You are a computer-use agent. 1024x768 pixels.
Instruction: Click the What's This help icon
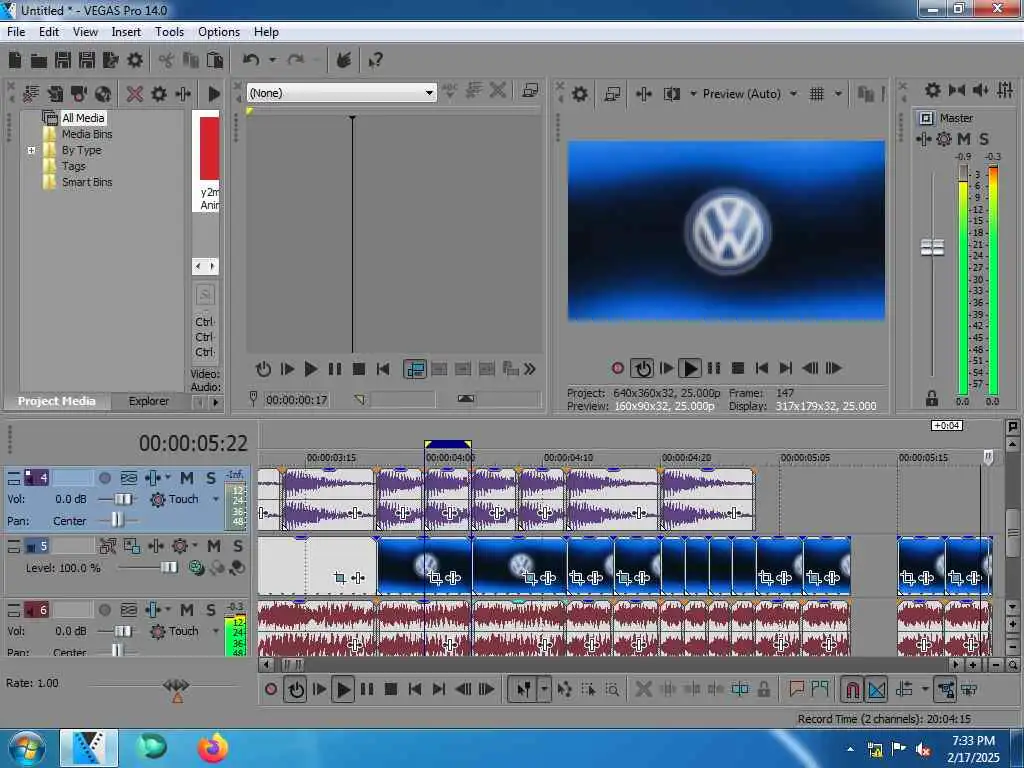[376, 61]
